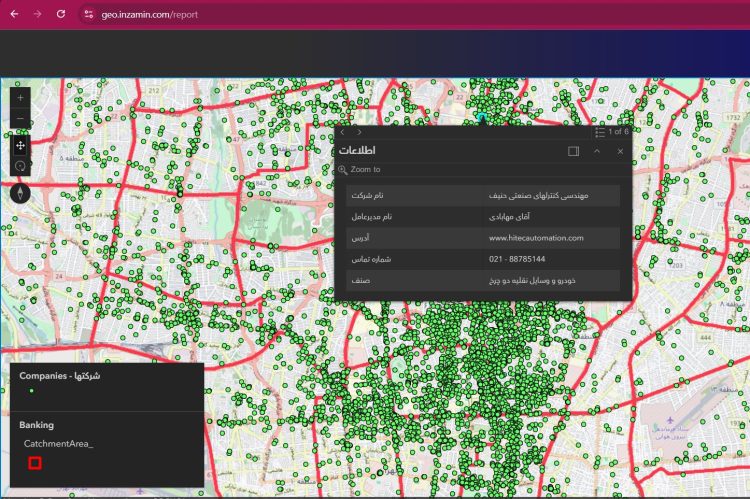The width and height of the screenshot is (750, 499).
Task: Go to the previous selected feature
Action: click(342, 132)
